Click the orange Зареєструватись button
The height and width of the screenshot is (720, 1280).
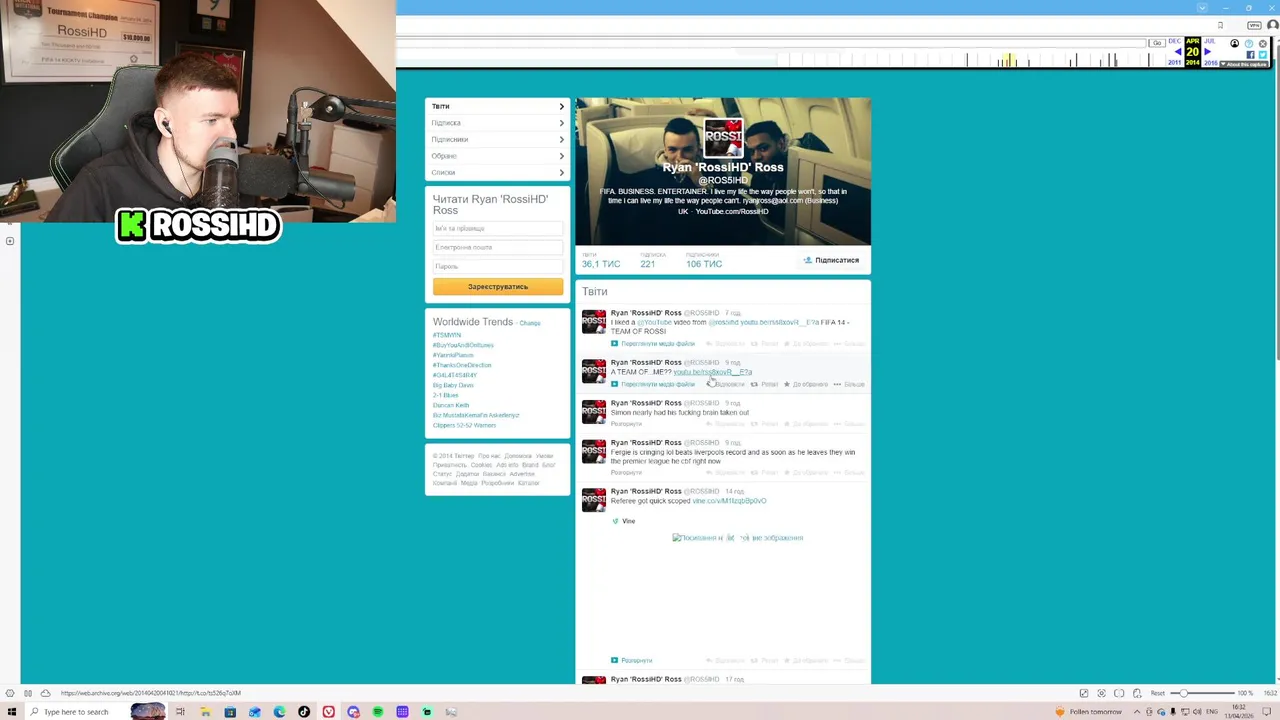[497, 287]
